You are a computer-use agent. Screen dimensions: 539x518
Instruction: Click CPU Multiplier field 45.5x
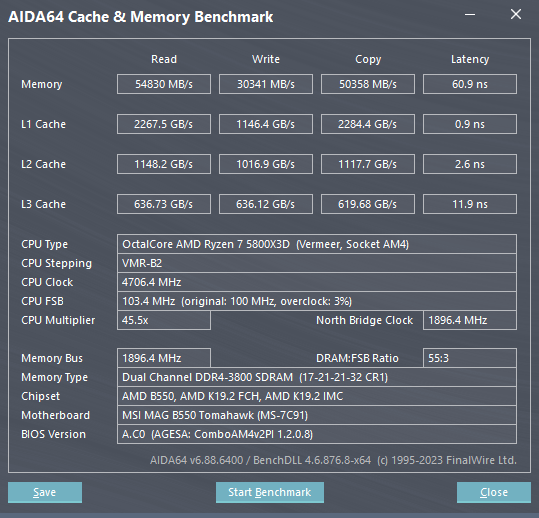click(x=164, y=320)
